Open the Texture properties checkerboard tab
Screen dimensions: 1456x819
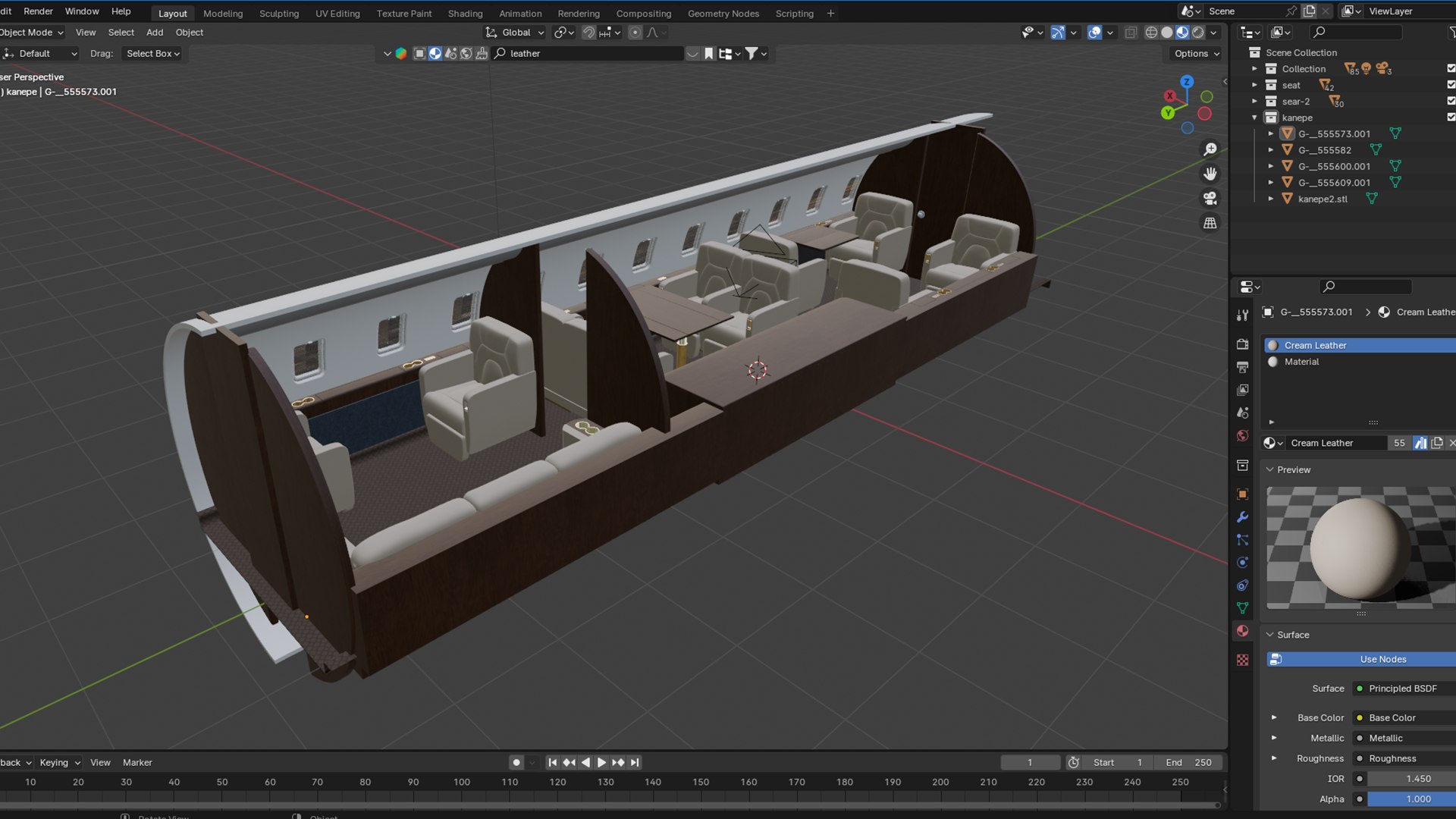(1242, 660)
